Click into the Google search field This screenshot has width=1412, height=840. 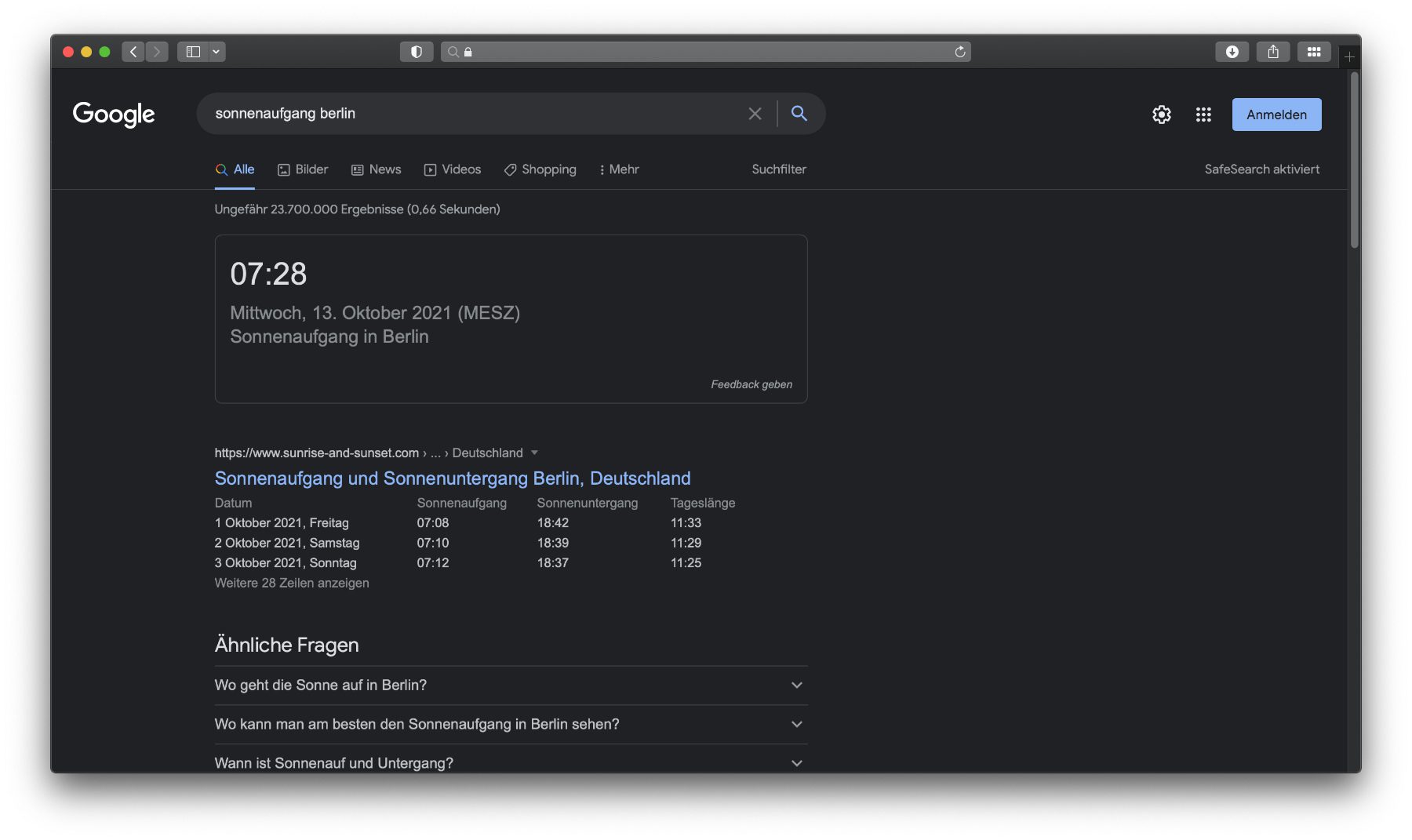coord(471,114)
